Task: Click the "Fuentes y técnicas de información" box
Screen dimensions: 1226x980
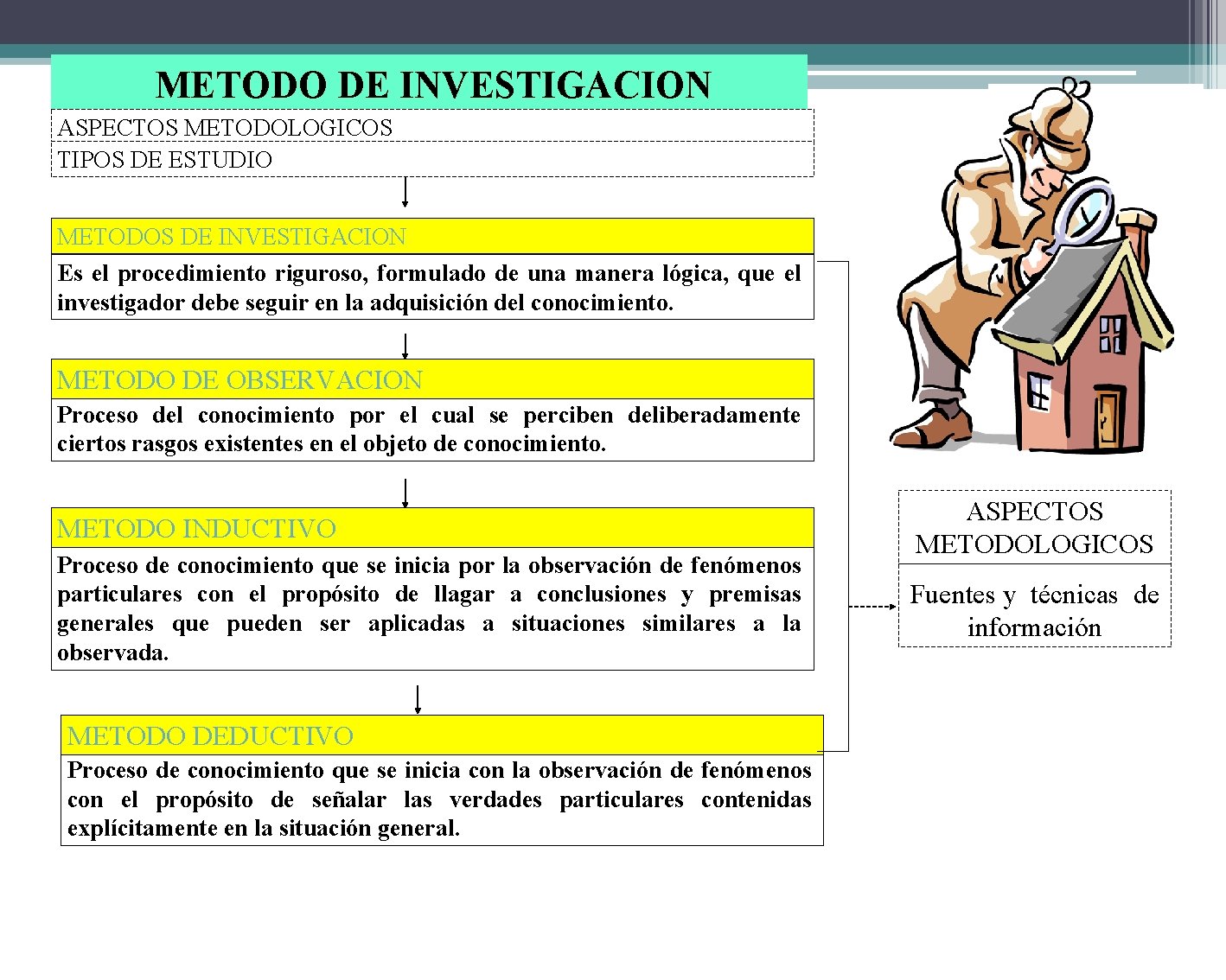Action: 1034,606
